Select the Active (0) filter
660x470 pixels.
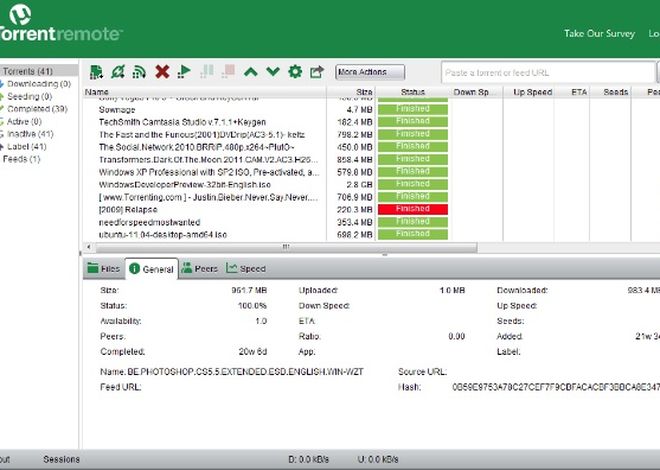coord(24,122)
